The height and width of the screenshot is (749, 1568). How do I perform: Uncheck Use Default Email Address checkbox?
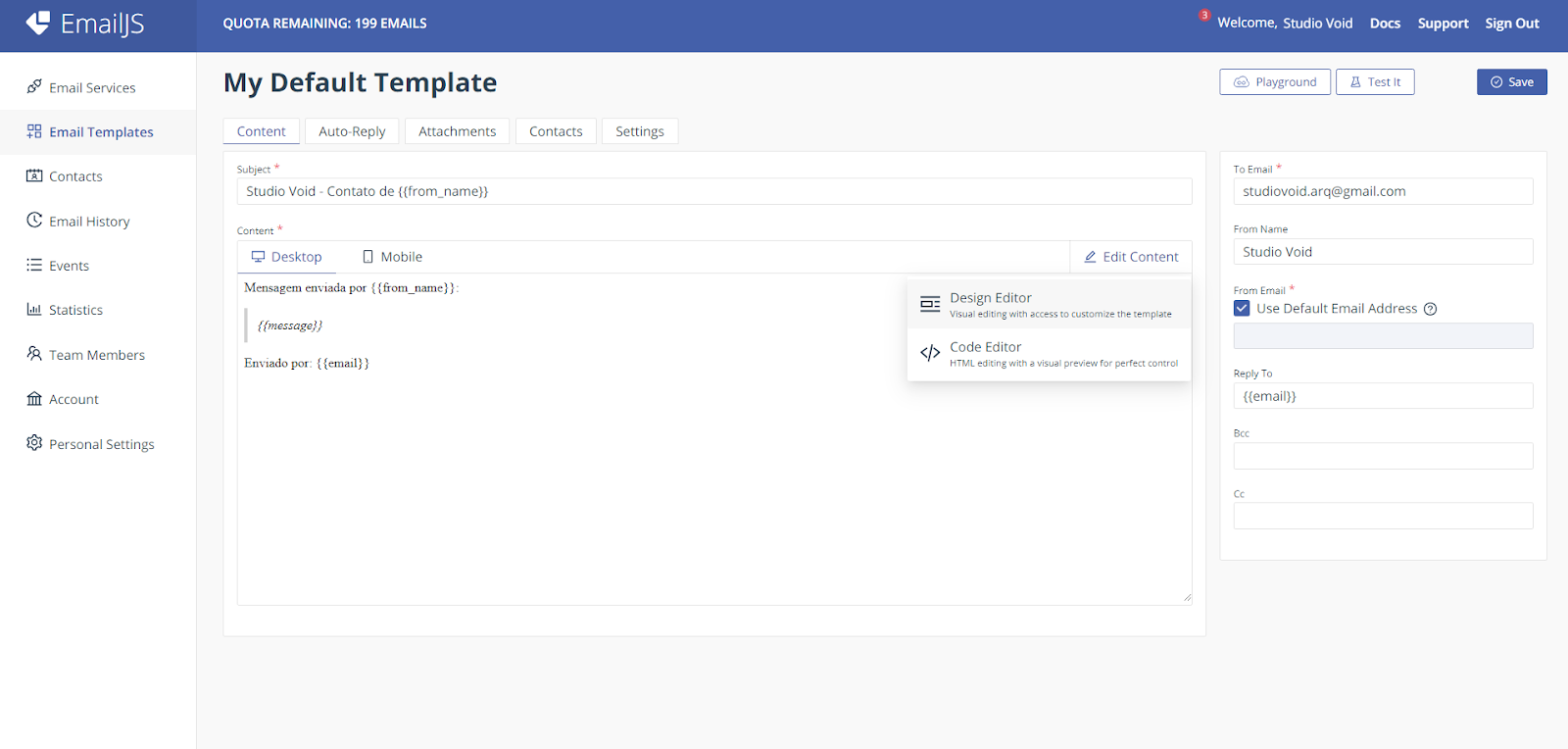(1242, 308)
